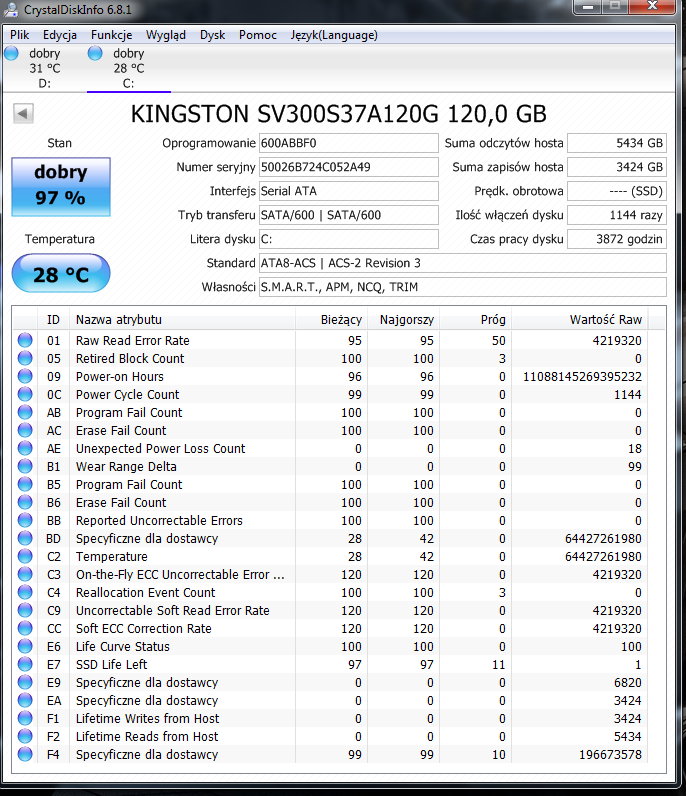
Task: Switch to disk C: tab
Action: click(x=129, y=68)
